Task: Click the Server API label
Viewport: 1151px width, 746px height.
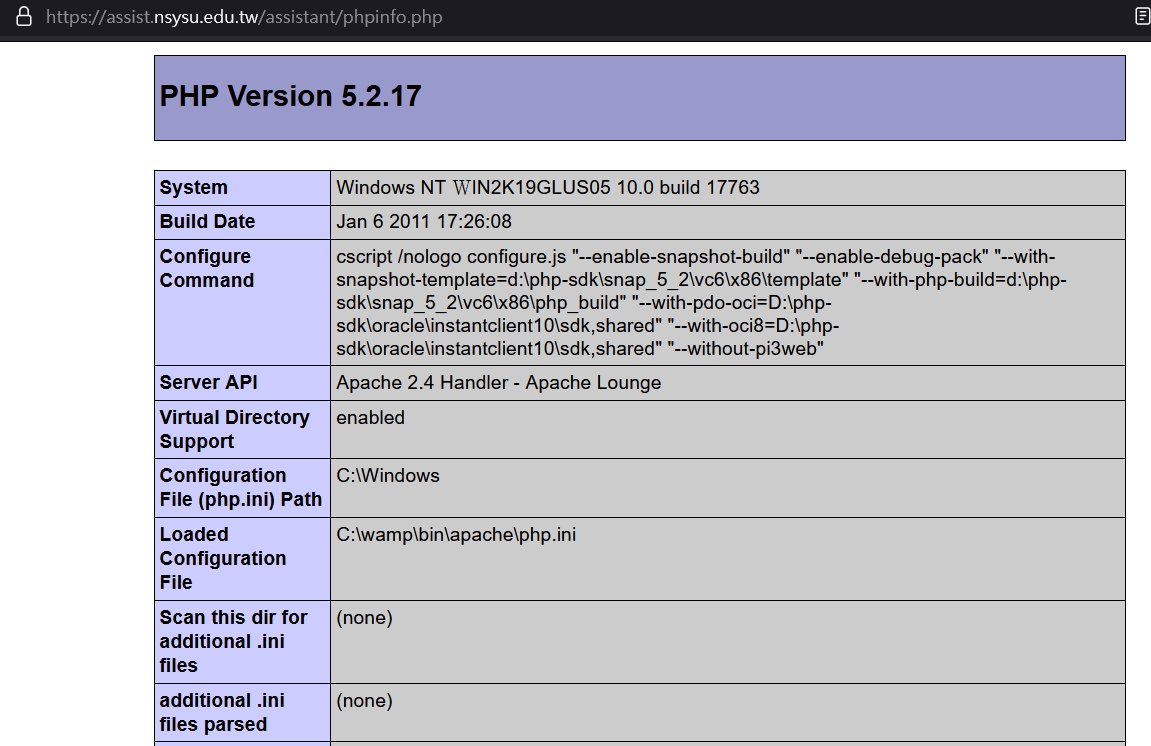Action: 208,383
